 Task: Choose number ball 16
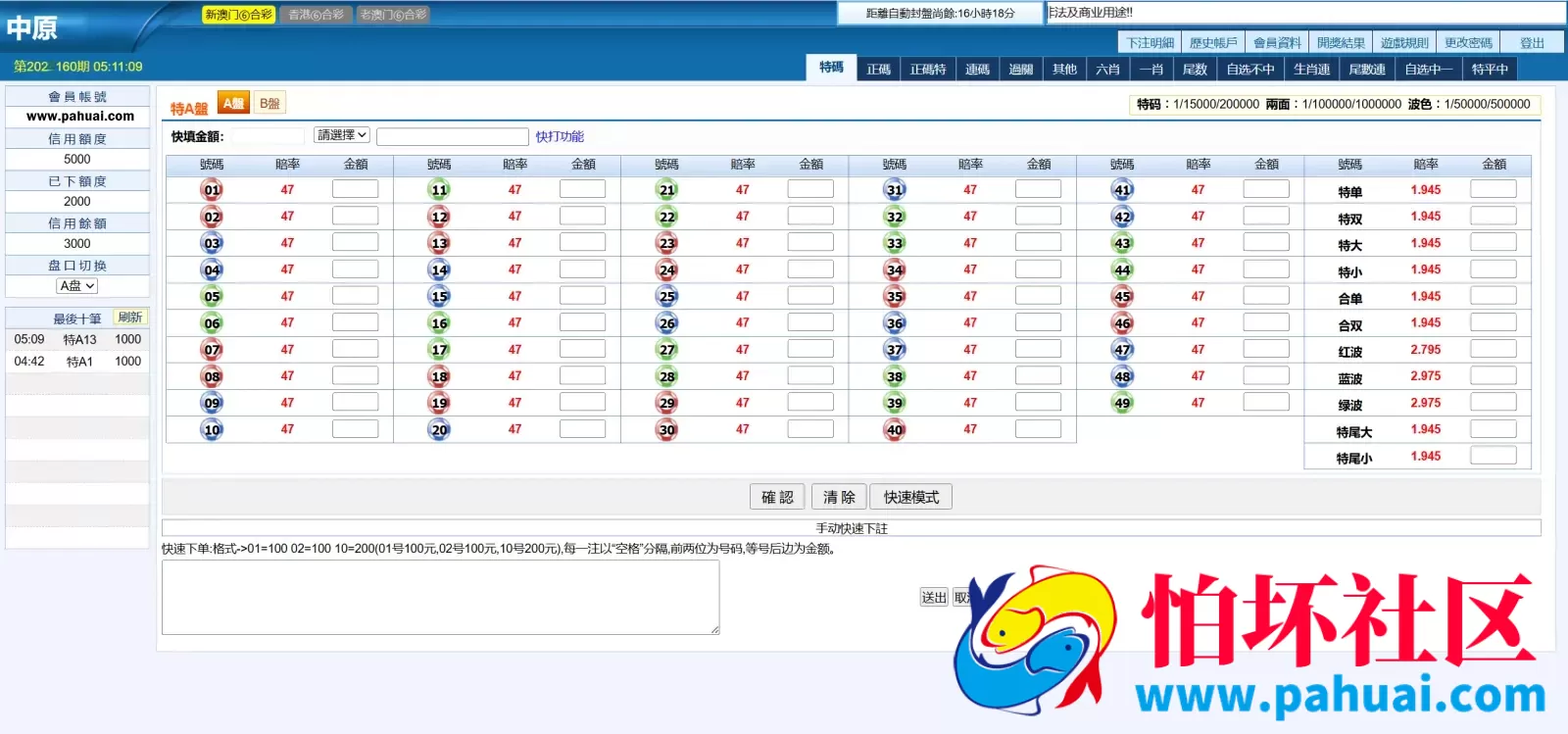coord(439,323)
